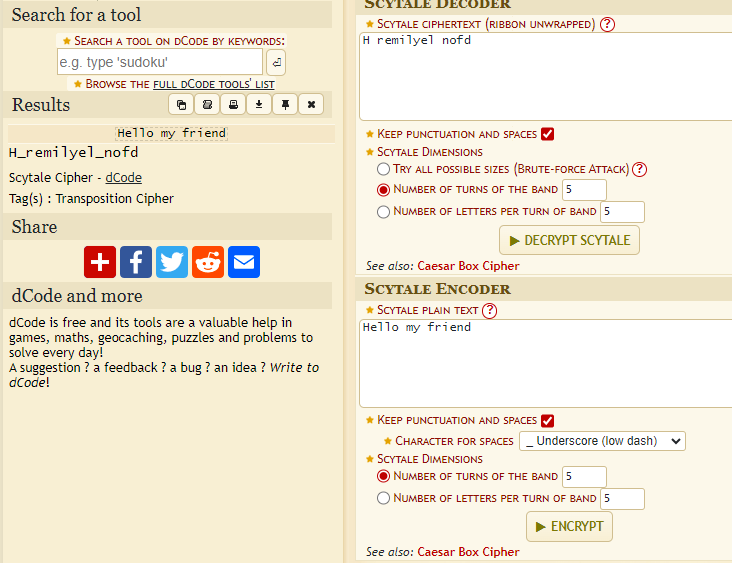Click the Decrypt Scytale button
This screenshot has width=732, height=563.
tap(569, 240)
